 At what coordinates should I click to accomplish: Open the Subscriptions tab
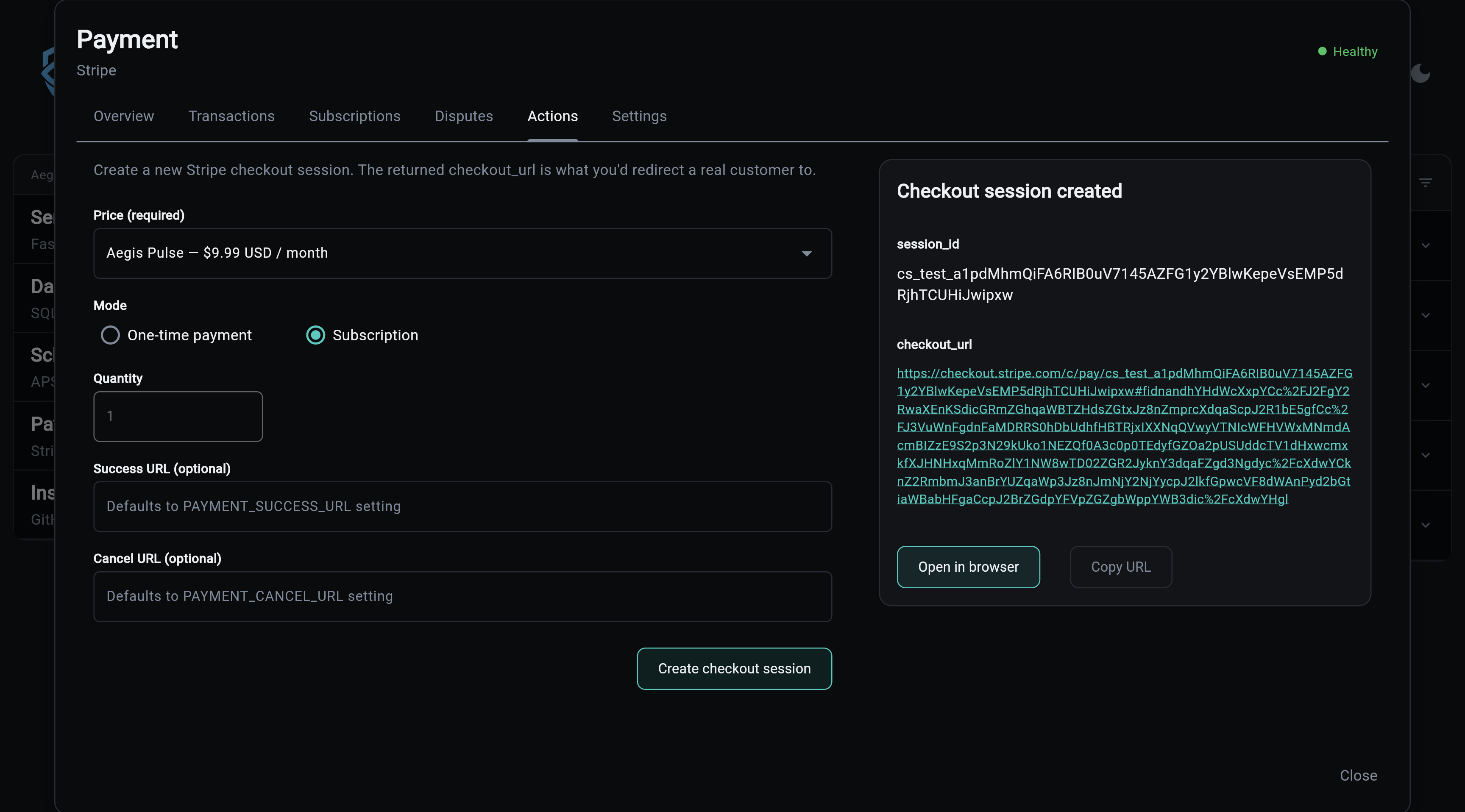pyautogui.click(x=354, y=116)
